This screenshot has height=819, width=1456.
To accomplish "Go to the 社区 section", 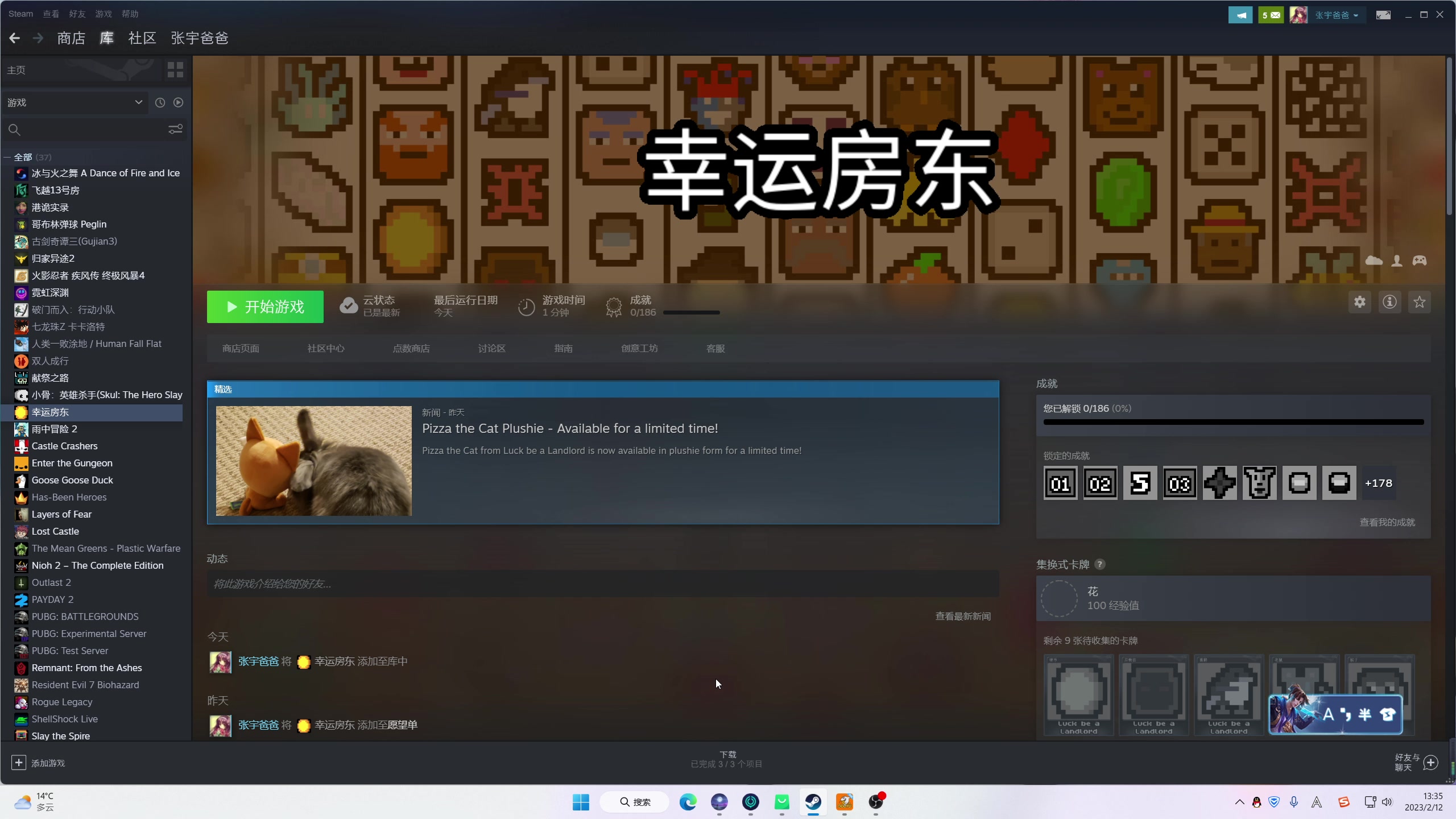I will pos(142,38).
